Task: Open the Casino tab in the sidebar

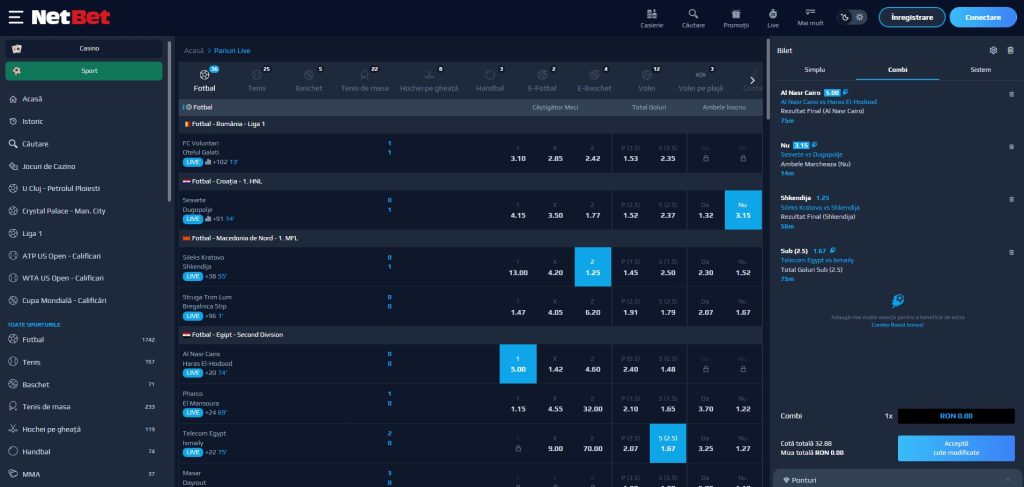Action: point(84,48)
